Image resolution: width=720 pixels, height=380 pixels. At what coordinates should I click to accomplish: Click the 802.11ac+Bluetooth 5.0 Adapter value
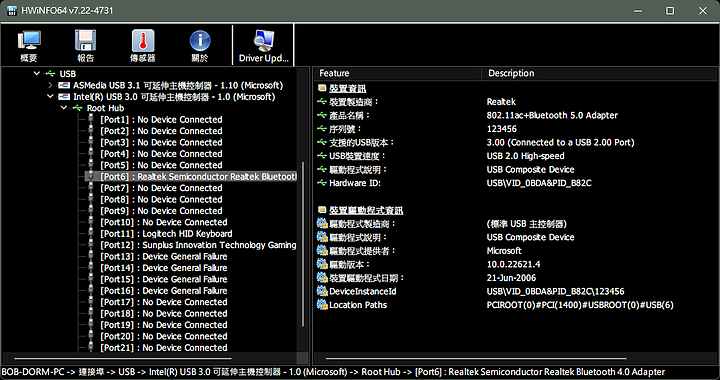[x=552, y=115]
